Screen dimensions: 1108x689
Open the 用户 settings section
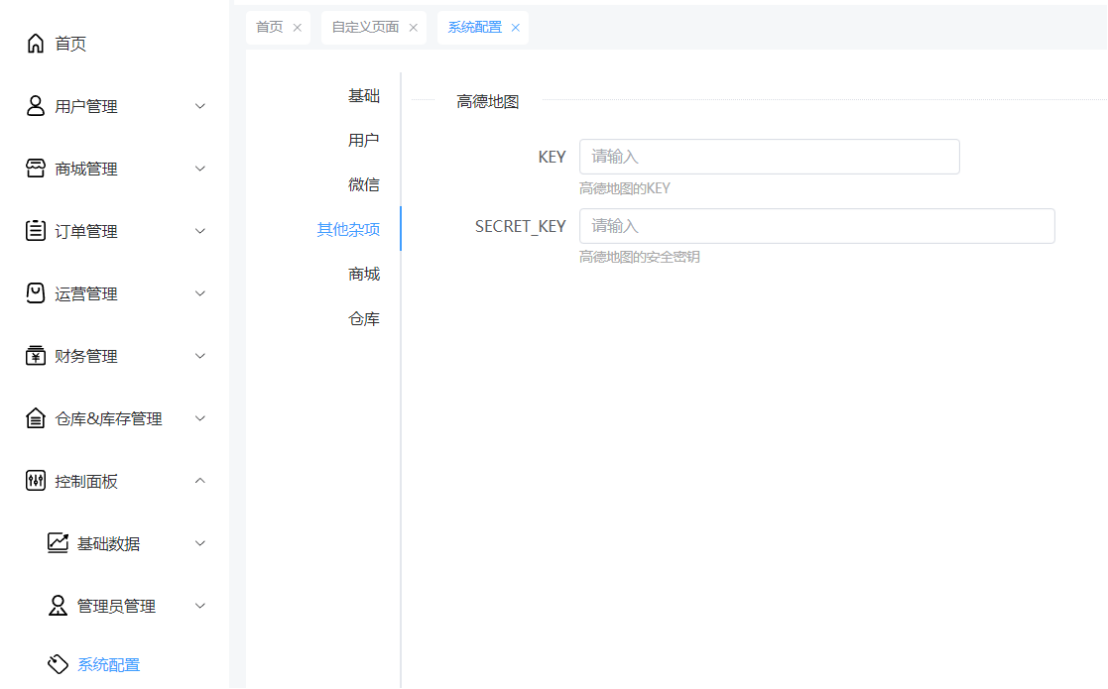pos(364,140)
